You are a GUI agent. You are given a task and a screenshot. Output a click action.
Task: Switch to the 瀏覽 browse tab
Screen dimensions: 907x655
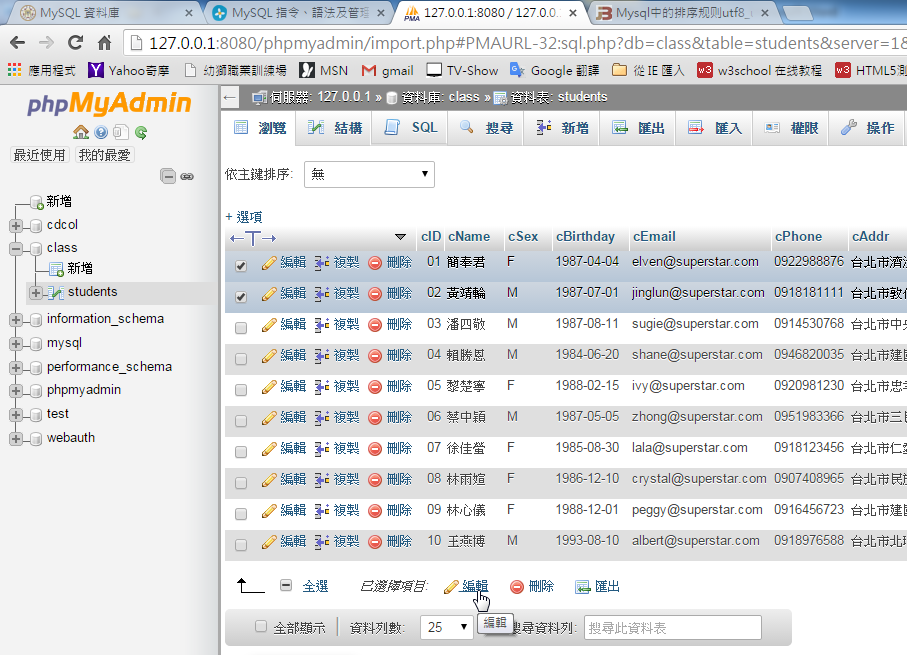[259, 128]
